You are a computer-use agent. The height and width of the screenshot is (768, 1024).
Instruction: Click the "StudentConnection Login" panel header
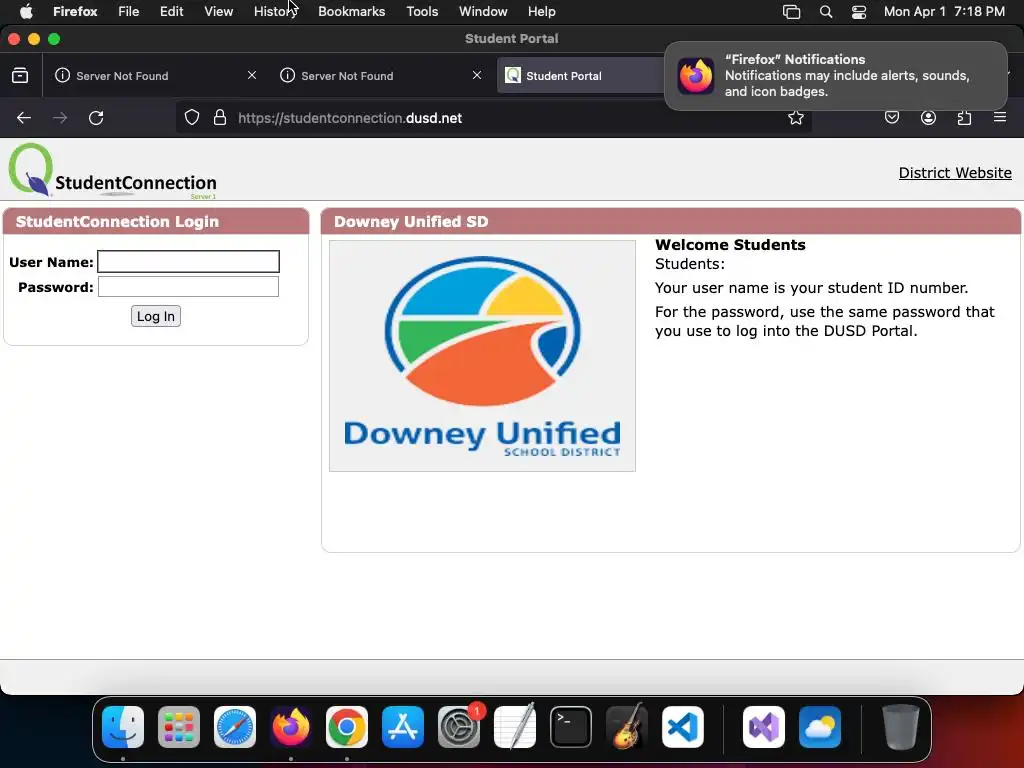(156, 221)
